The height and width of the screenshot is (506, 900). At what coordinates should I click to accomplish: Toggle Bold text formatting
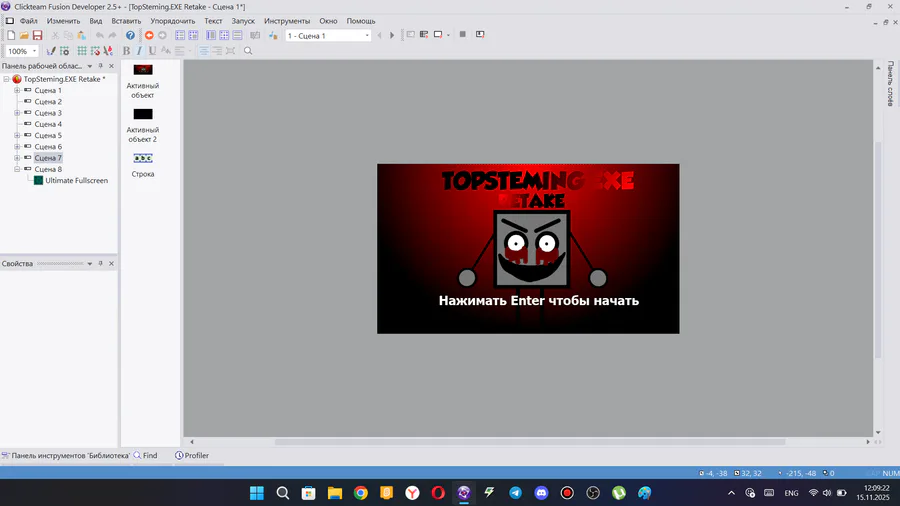click(126, 51)
